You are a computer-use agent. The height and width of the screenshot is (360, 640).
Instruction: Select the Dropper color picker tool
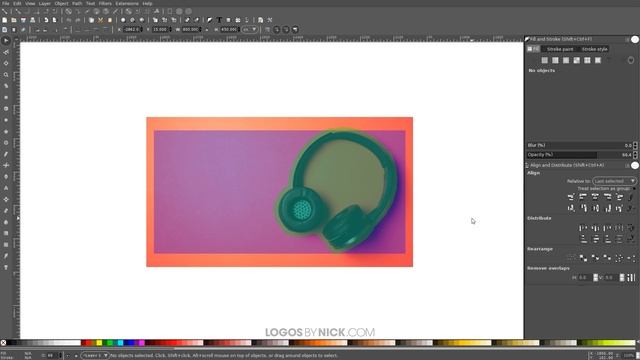(x=6, y=256)
